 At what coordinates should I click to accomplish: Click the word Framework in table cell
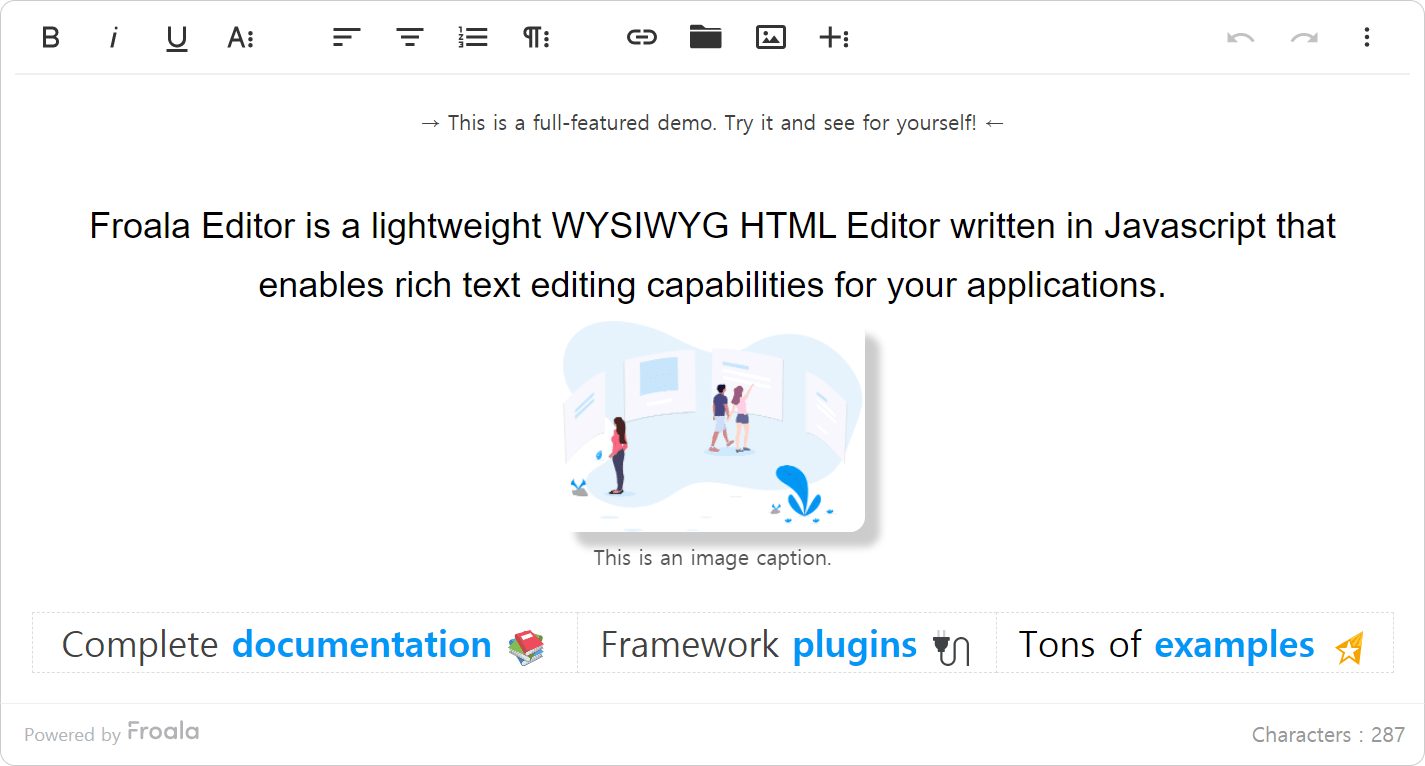click(x=690, y=645)
